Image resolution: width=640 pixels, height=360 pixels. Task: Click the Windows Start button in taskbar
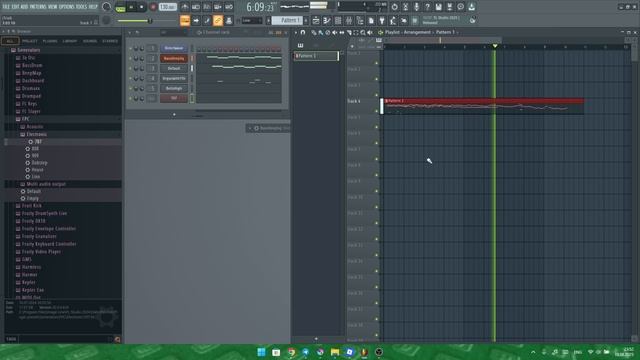(261, 352)
